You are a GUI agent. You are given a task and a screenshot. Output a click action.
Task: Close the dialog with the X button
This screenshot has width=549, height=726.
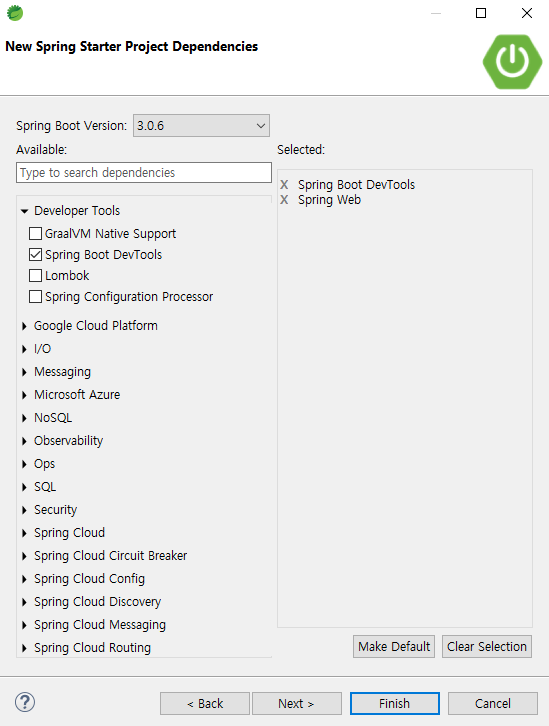click(527, 13)
